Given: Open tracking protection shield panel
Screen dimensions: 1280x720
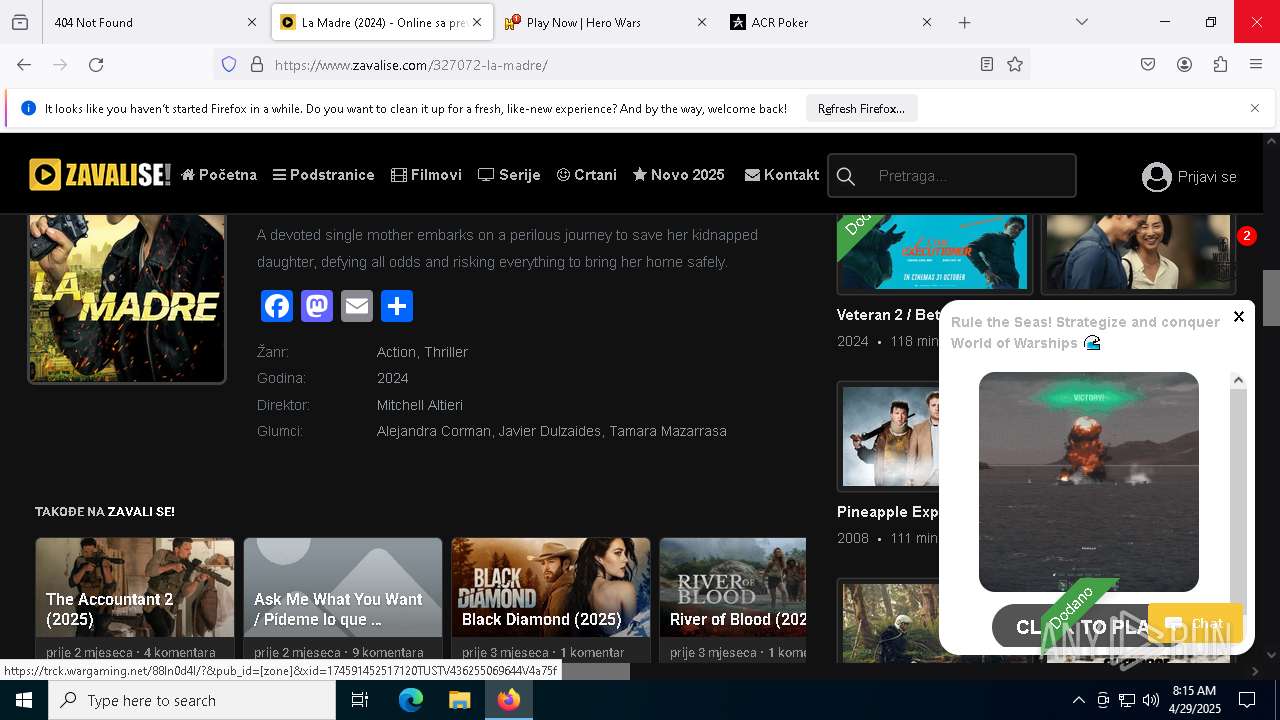Looking at the screenshot, I should 229,64.
